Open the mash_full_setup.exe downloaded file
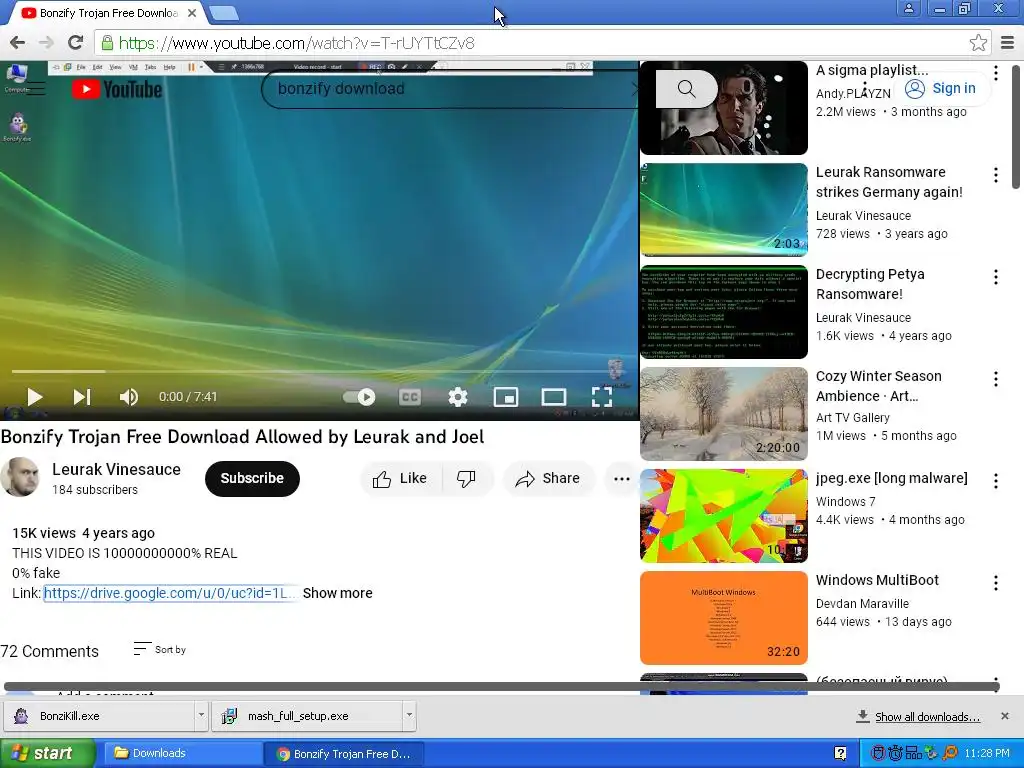This screenshot has height=768, width=1024. [x=307, y=716]
